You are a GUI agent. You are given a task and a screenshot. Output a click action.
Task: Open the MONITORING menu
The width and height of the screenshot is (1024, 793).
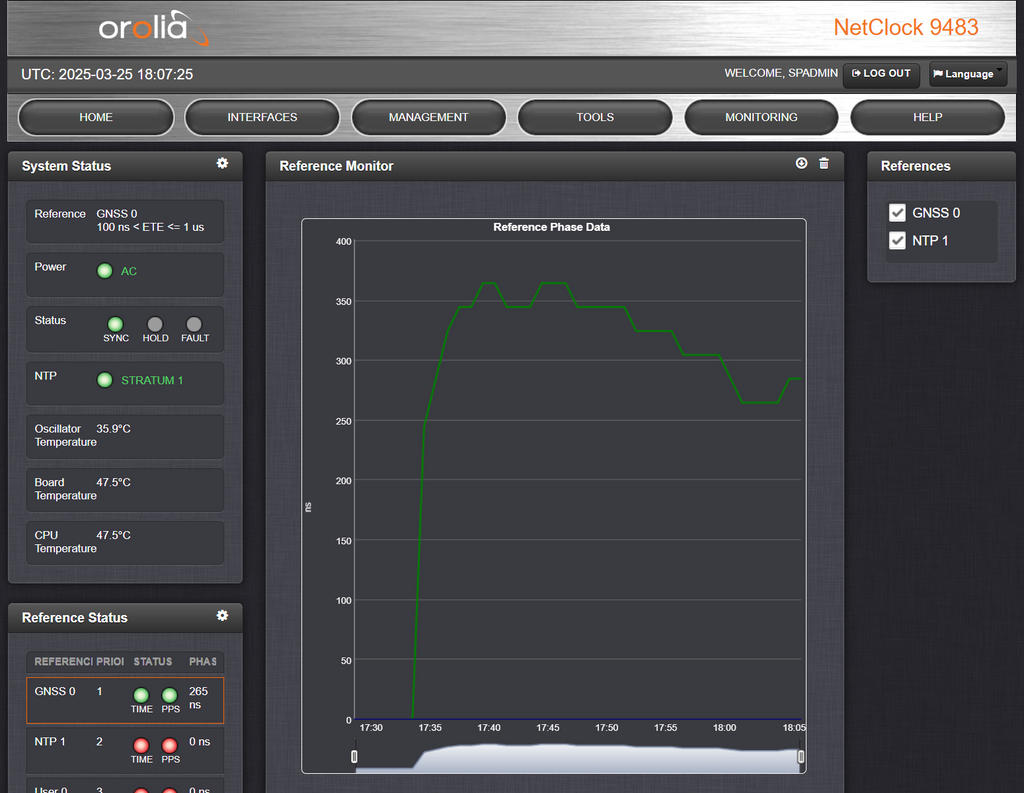761,118
